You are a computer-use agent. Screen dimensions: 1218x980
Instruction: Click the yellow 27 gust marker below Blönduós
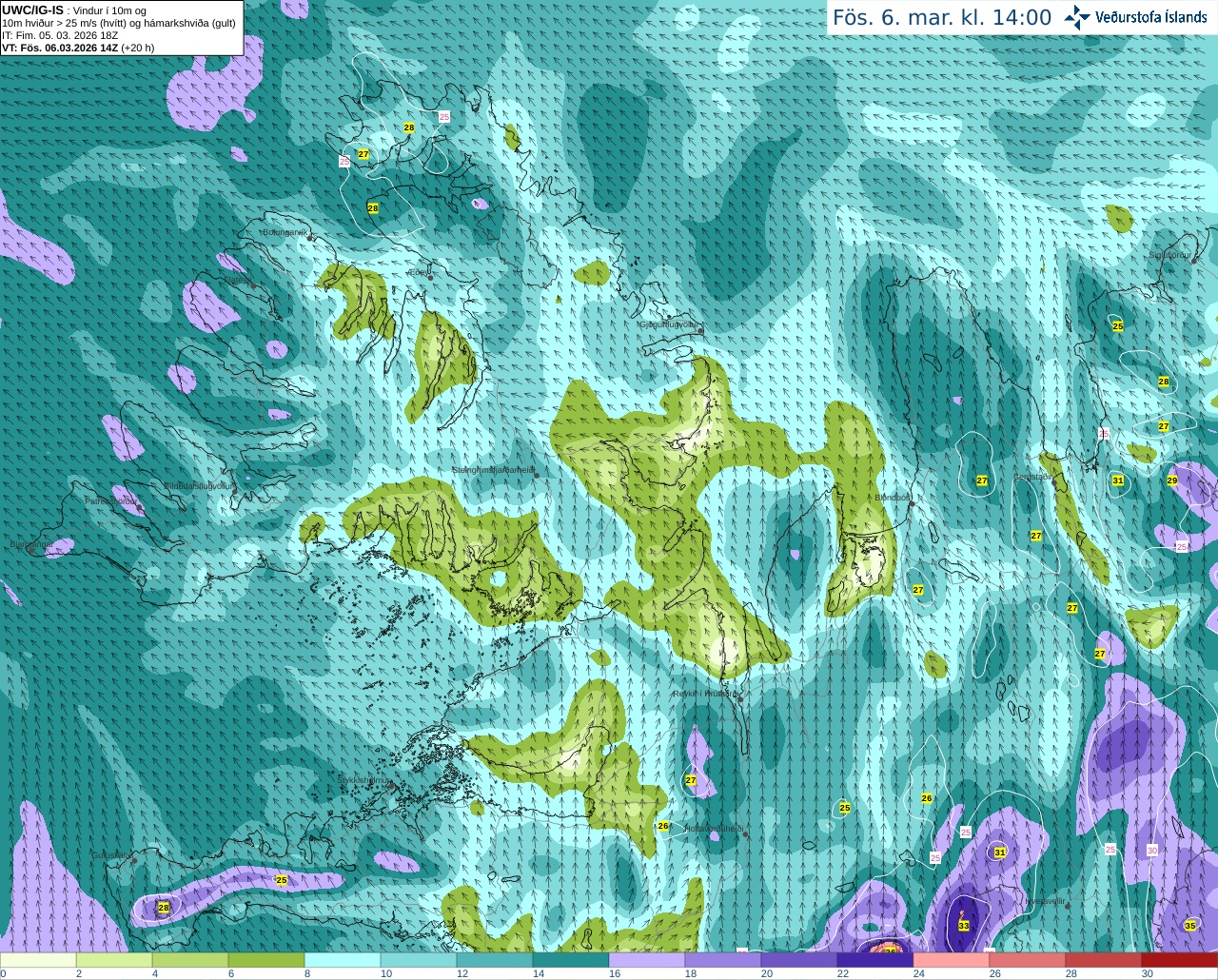tap(918, 590)
